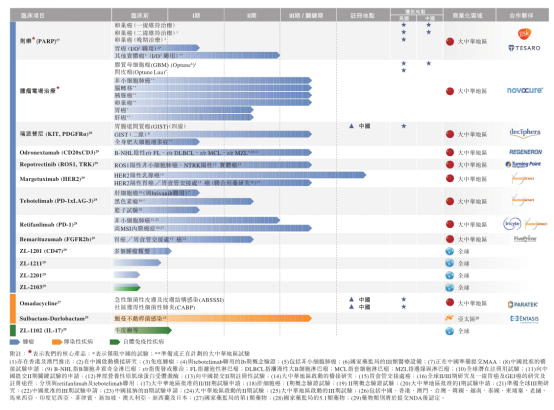Click the green autoimmune legend swatch
The image size is (554, 410).
coord(115,342)
